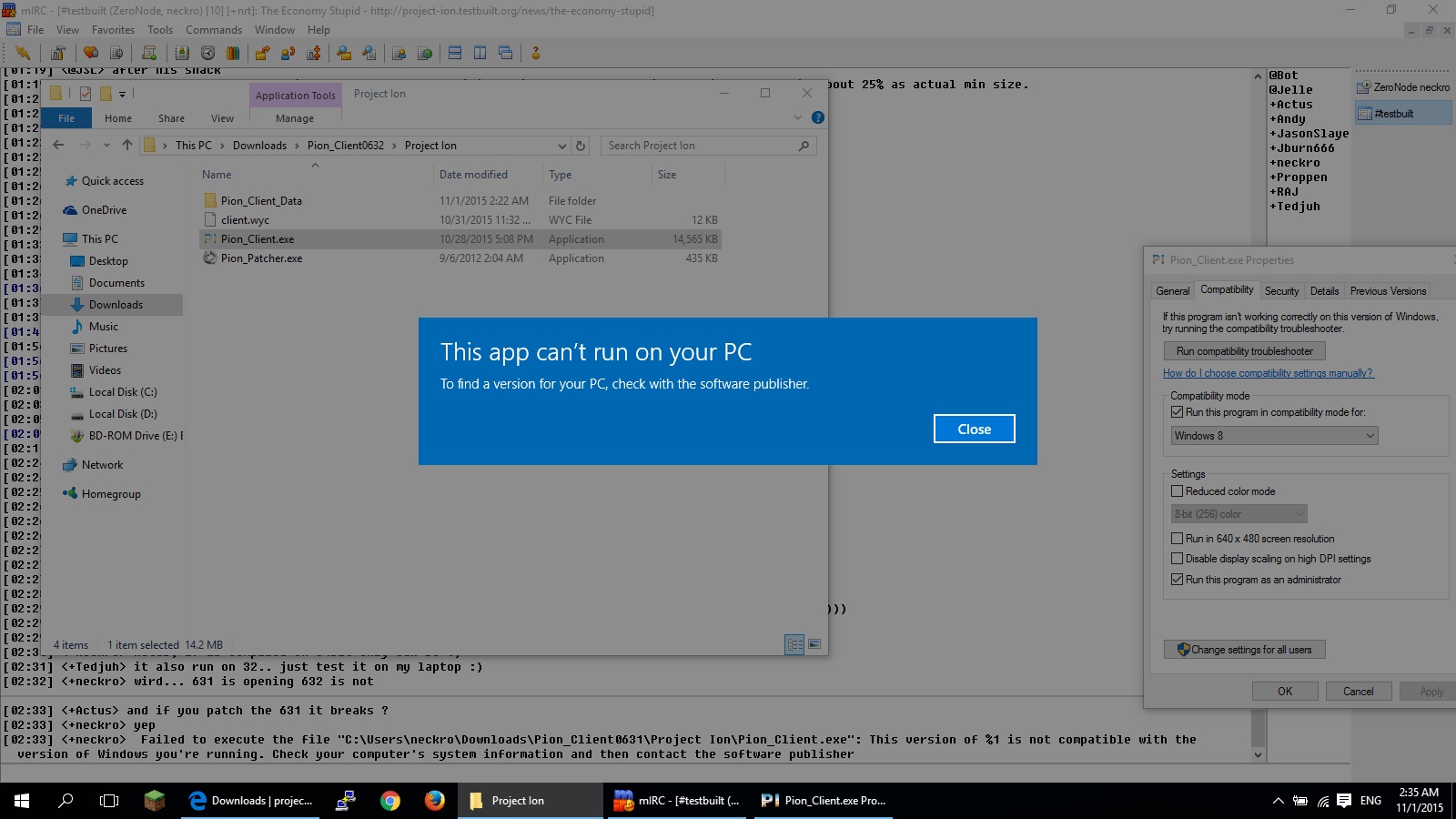Expand the Explorer address bar history dropdown

[561, 146]
